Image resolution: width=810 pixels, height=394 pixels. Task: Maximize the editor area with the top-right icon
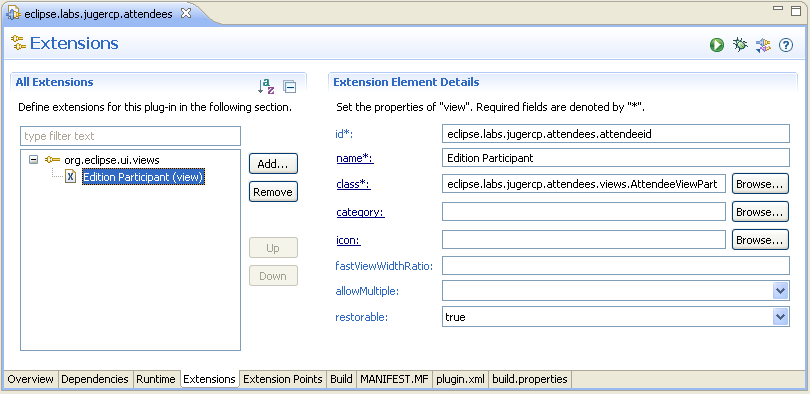tap(796, 10)
